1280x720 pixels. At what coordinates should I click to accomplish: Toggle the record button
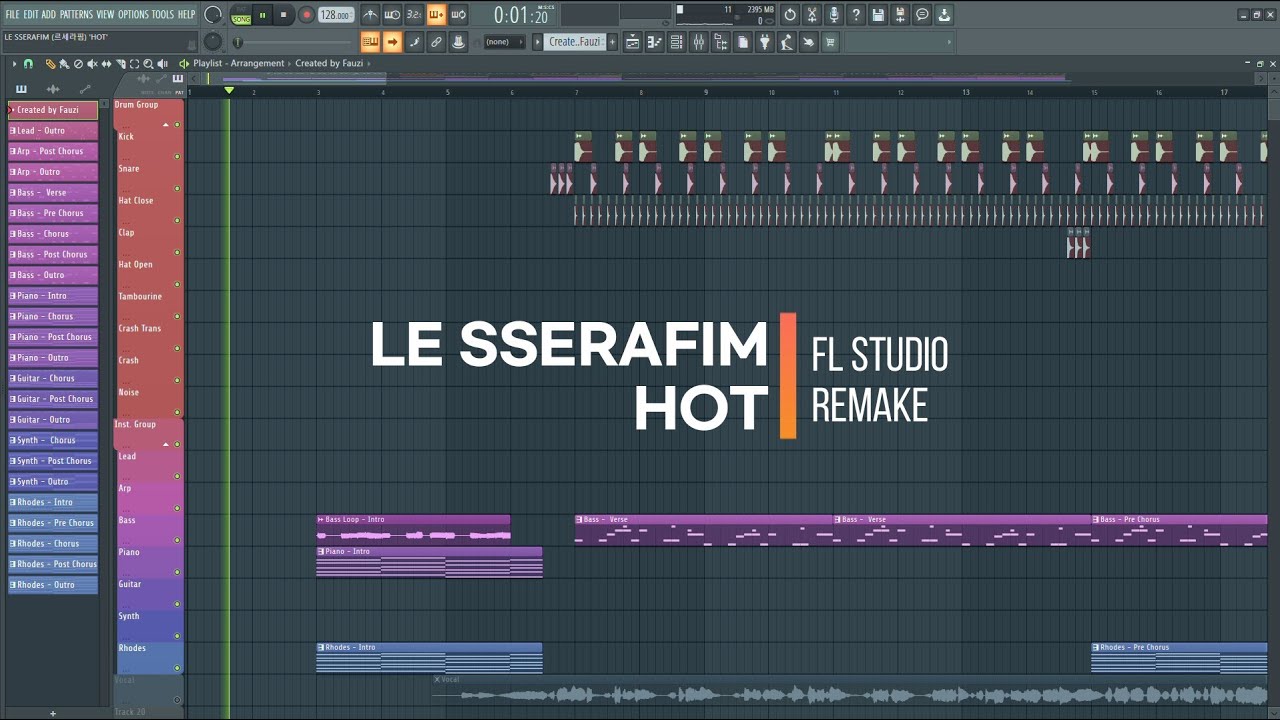[307, 15]
